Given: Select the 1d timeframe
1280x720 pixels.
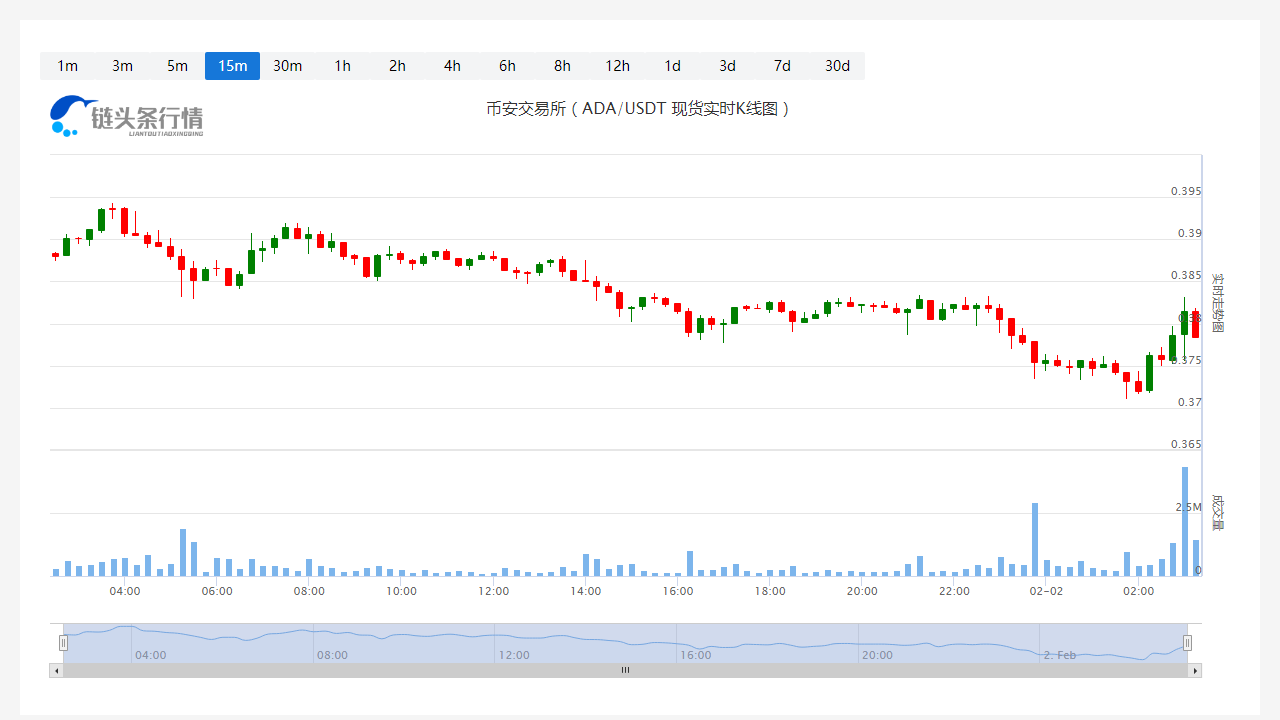Looking at the screenshot, I should pyautogui.click(x=672, y=66).
